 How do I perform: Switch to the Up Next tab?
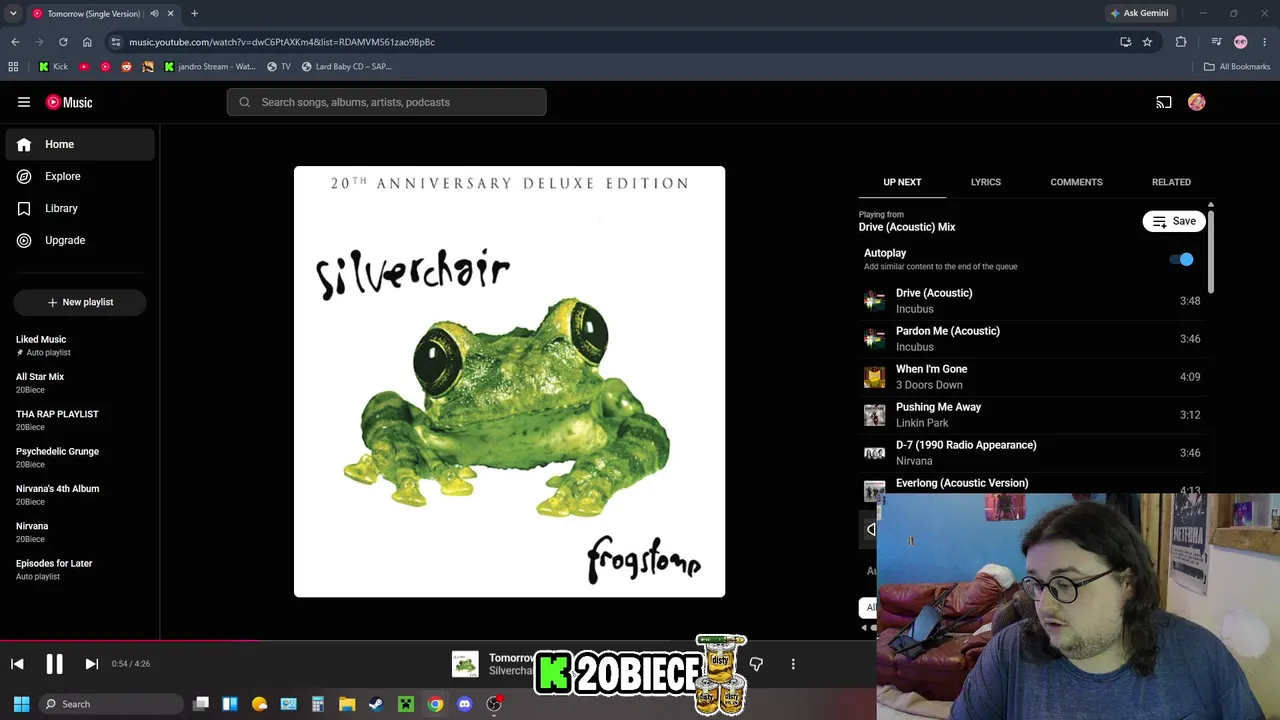pyautogui.click(x=902, y=182)
